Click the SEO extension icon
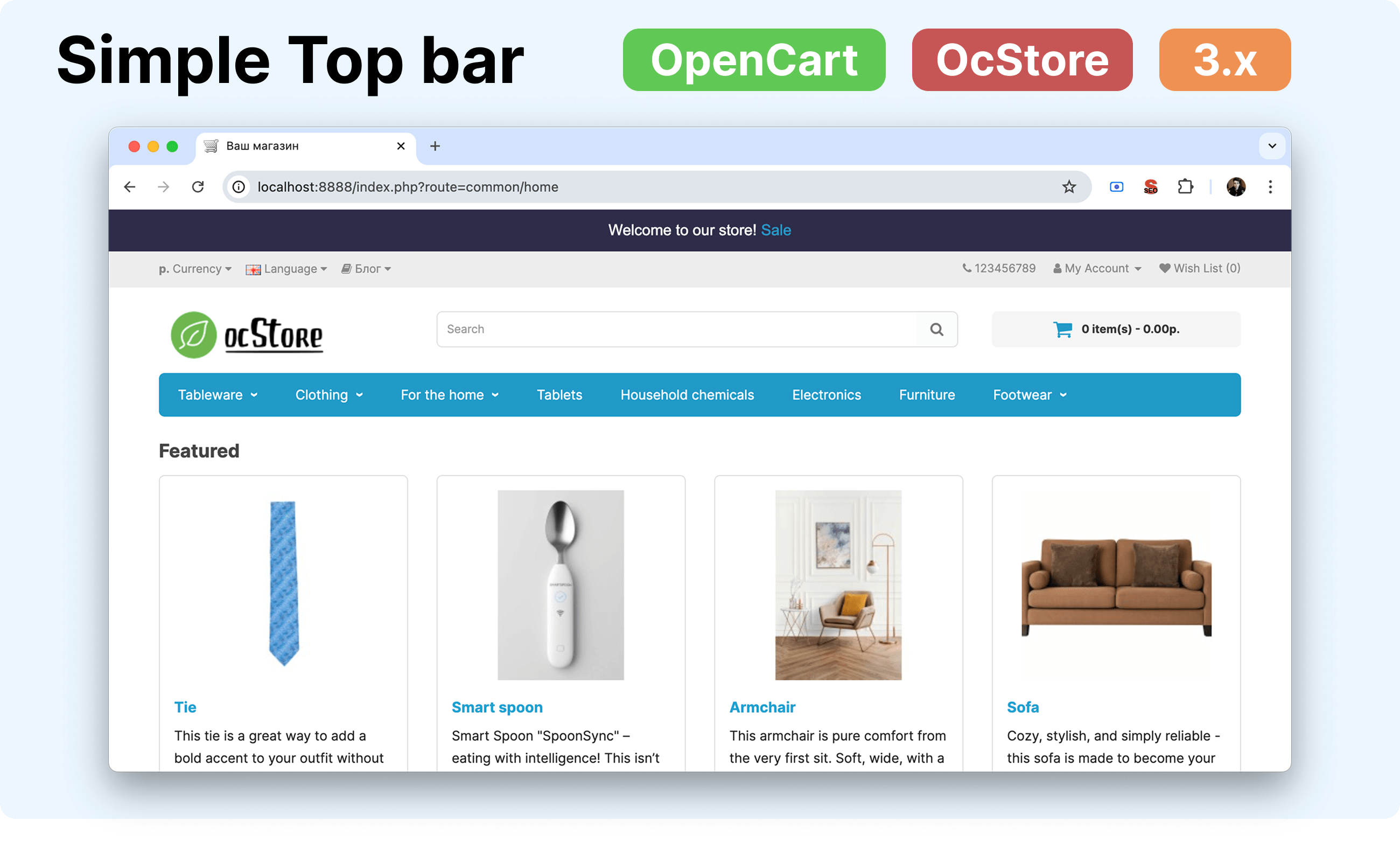Viewport: 1400px width, 842px height. (1151, 187)
